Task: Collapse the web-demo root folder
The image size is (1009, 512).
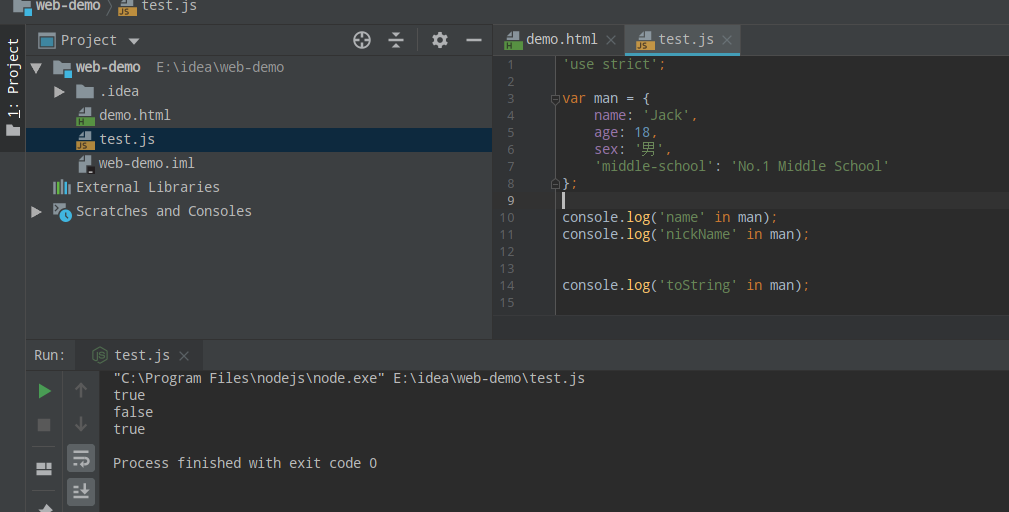Action: pos(37,68)
